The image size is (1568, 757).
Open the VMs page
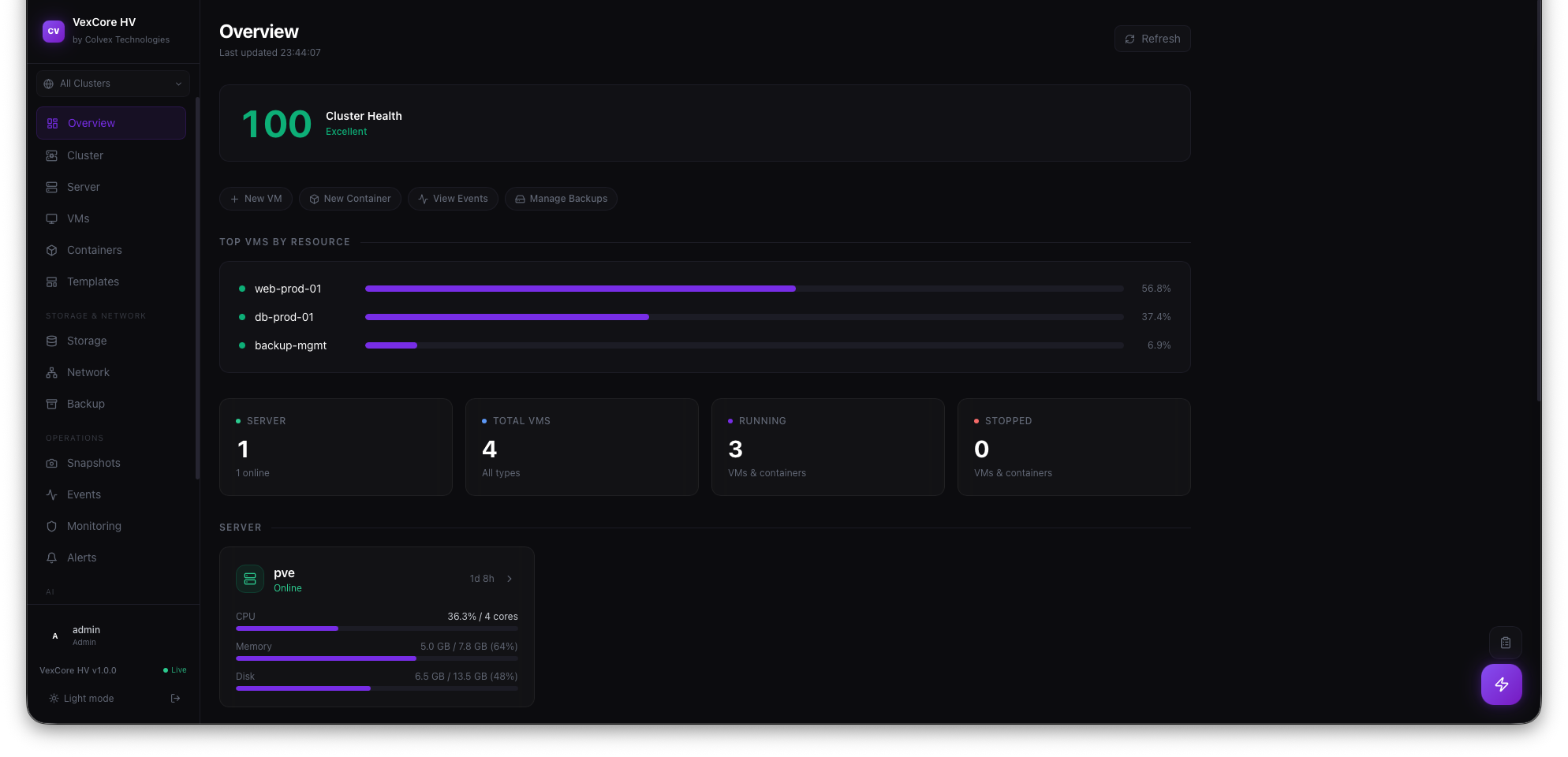(x=111, y=218)
